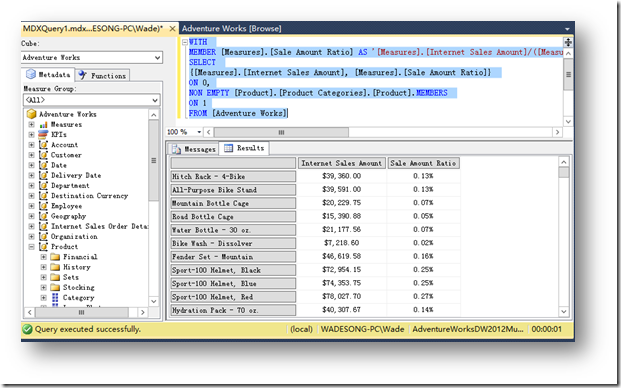Expand the Customer dimension node

coord(31,155)
